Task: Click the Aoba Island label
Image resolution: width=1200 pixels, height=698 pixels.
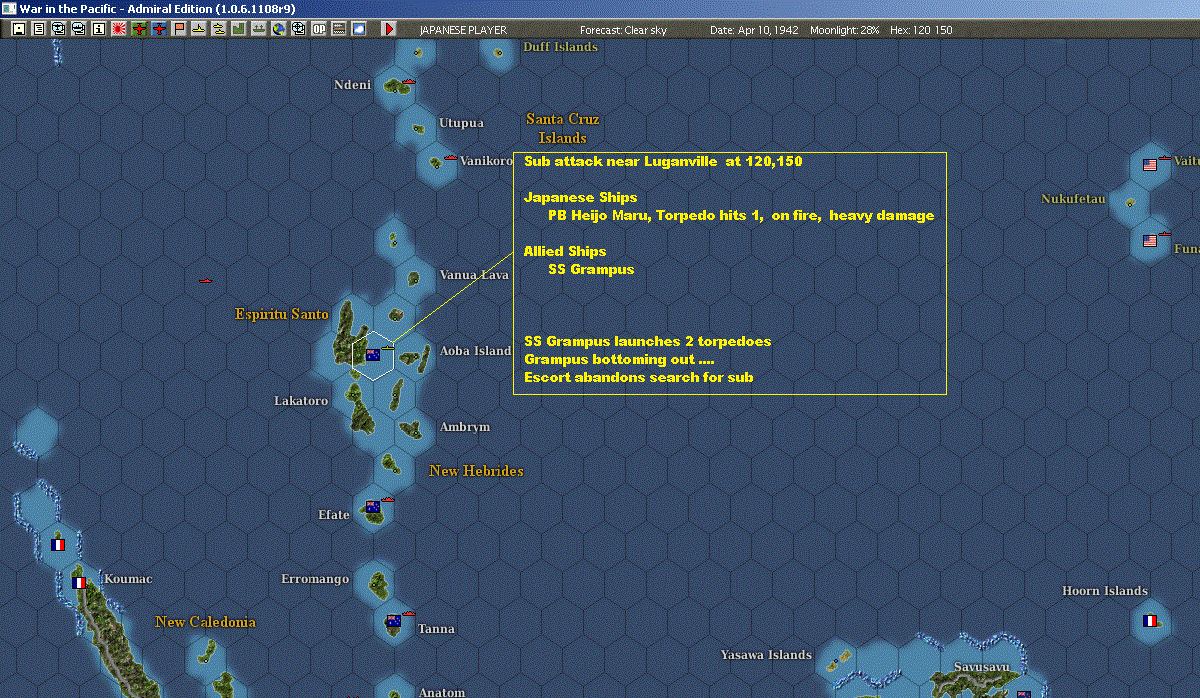Action: tap(476, 351)
